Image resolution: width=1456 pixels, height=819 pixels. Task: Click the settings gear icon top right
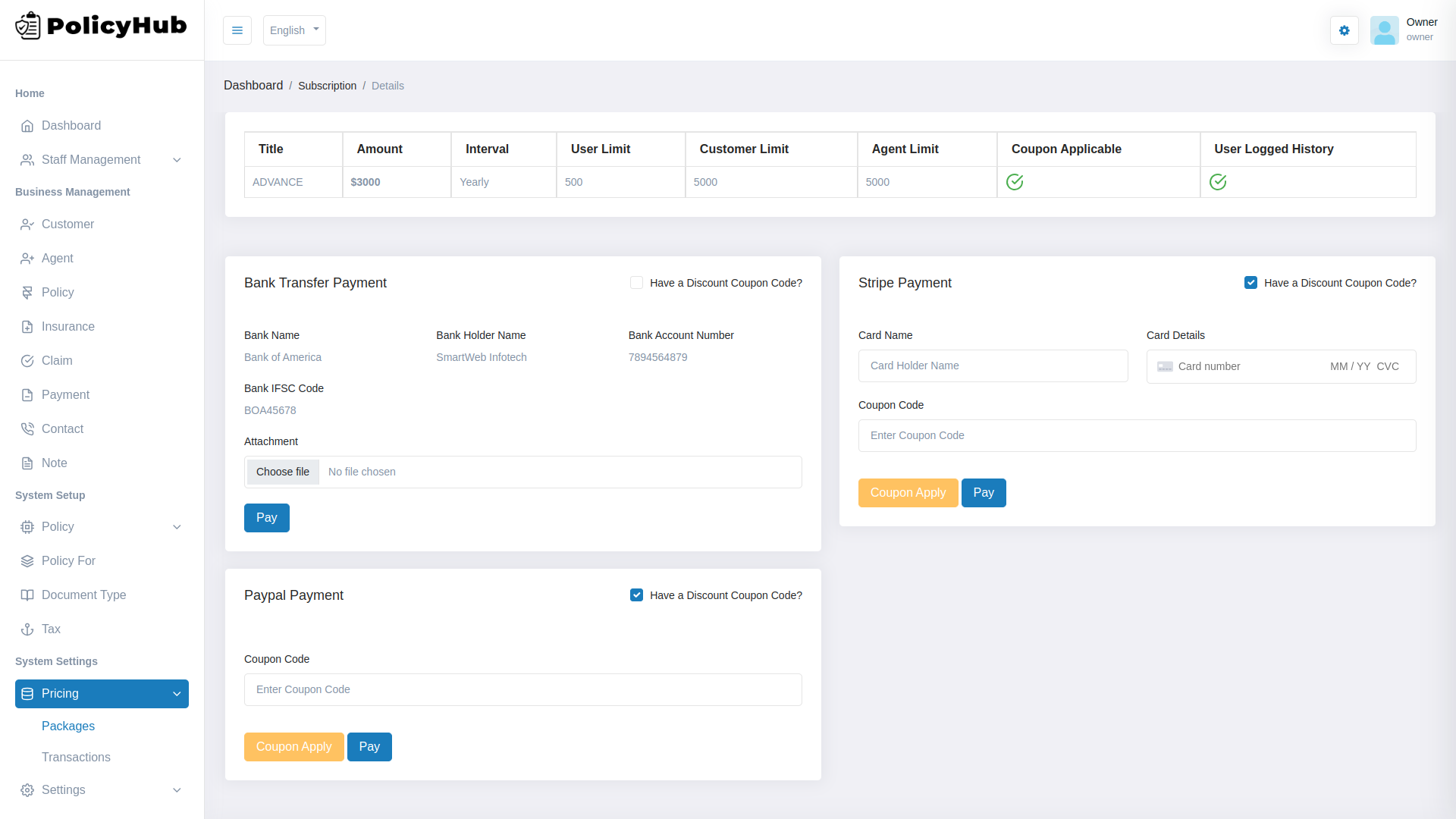tap(1344, 30)
